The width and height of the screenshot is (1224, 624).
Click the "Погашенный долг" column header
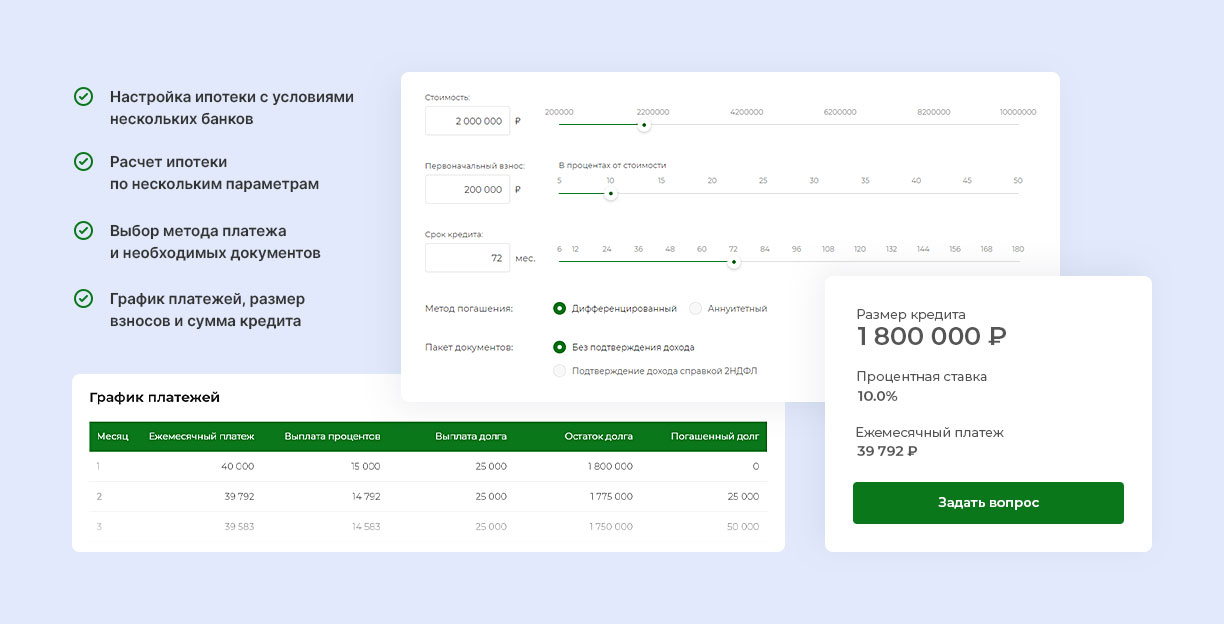point(714,436)
